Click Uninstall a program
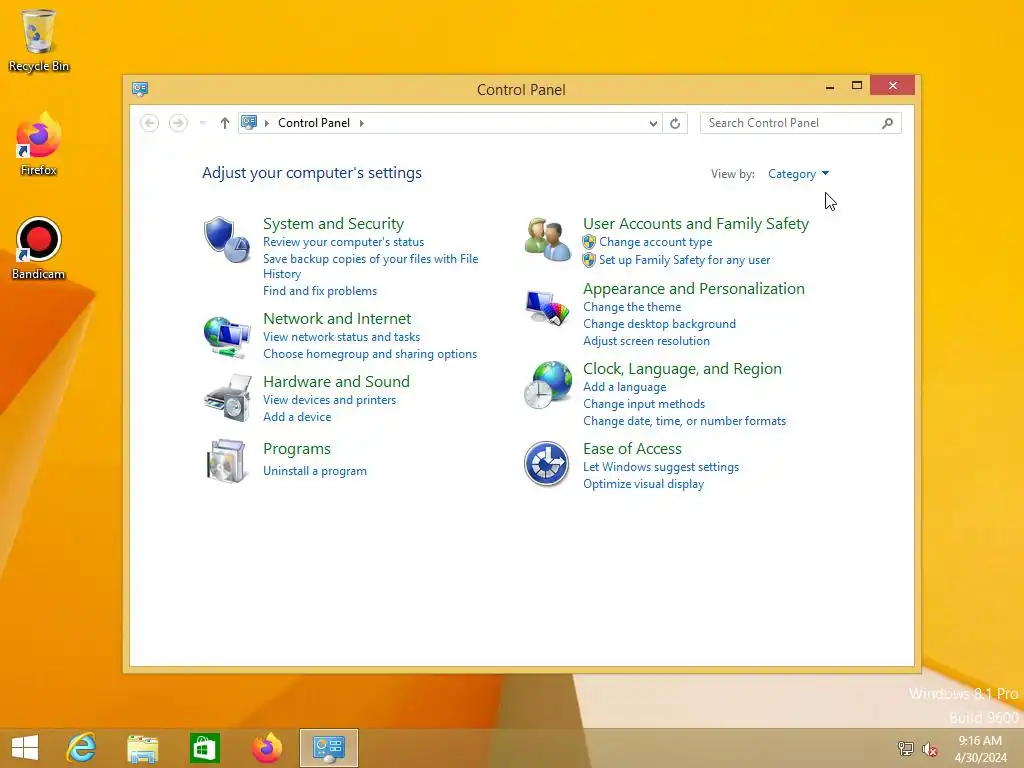The image size is (1024, 768). 315,471
